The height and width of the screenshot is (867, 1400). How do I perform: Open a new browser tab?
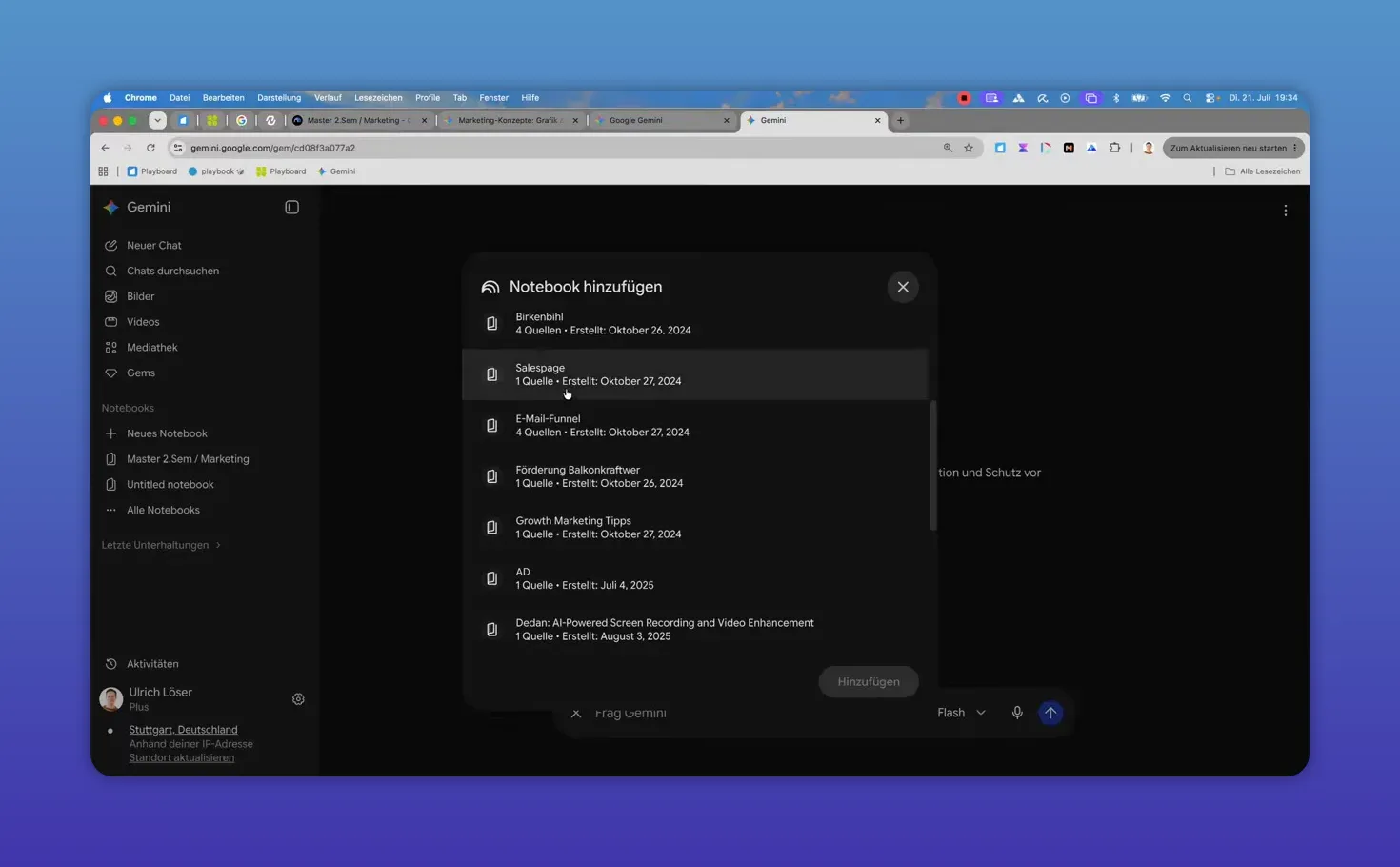901,121
